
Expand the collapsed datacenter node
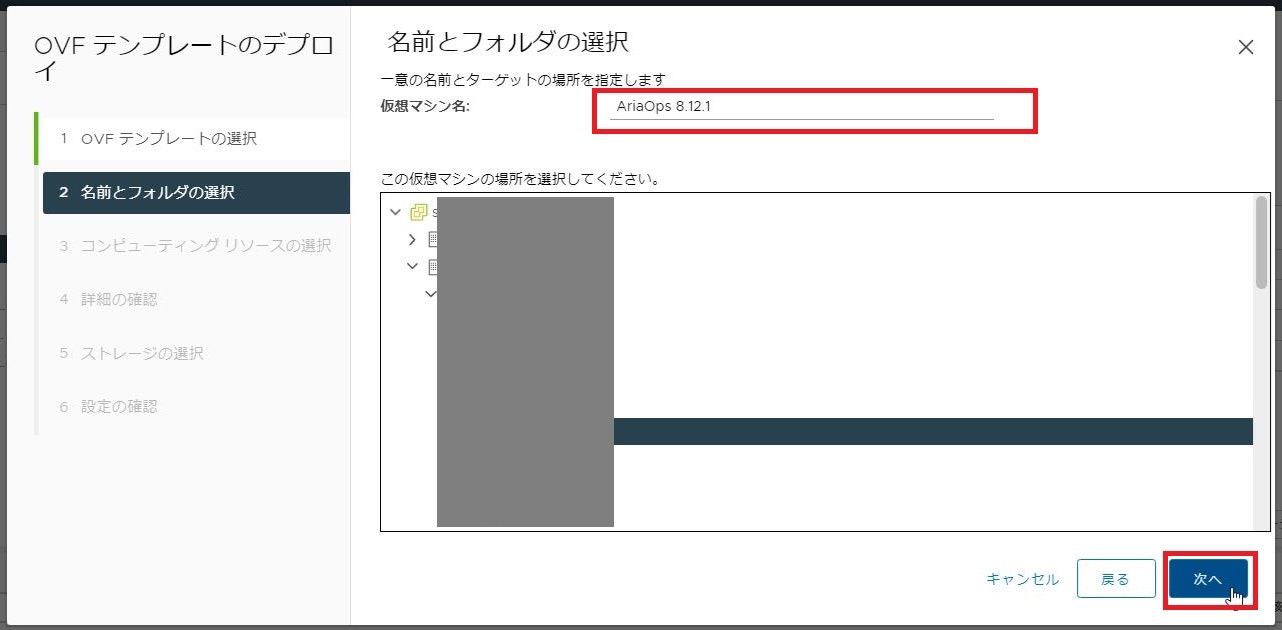pyautogui.click(x=412, y=239)
